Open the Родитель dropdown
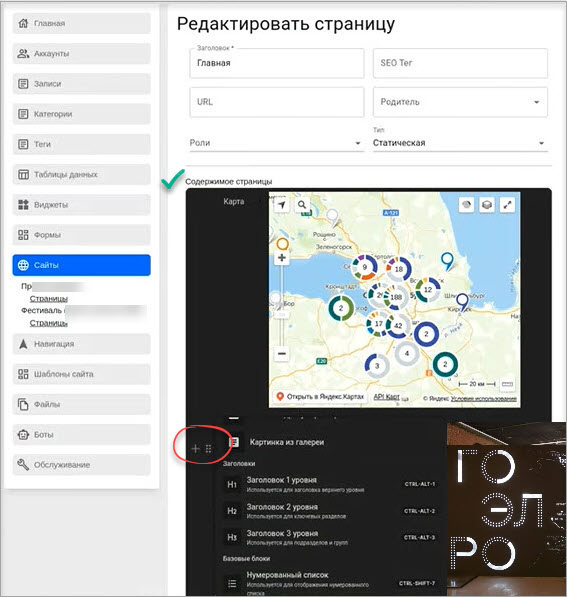The width and height of the screenshot is (567, 597). (460, 102)
